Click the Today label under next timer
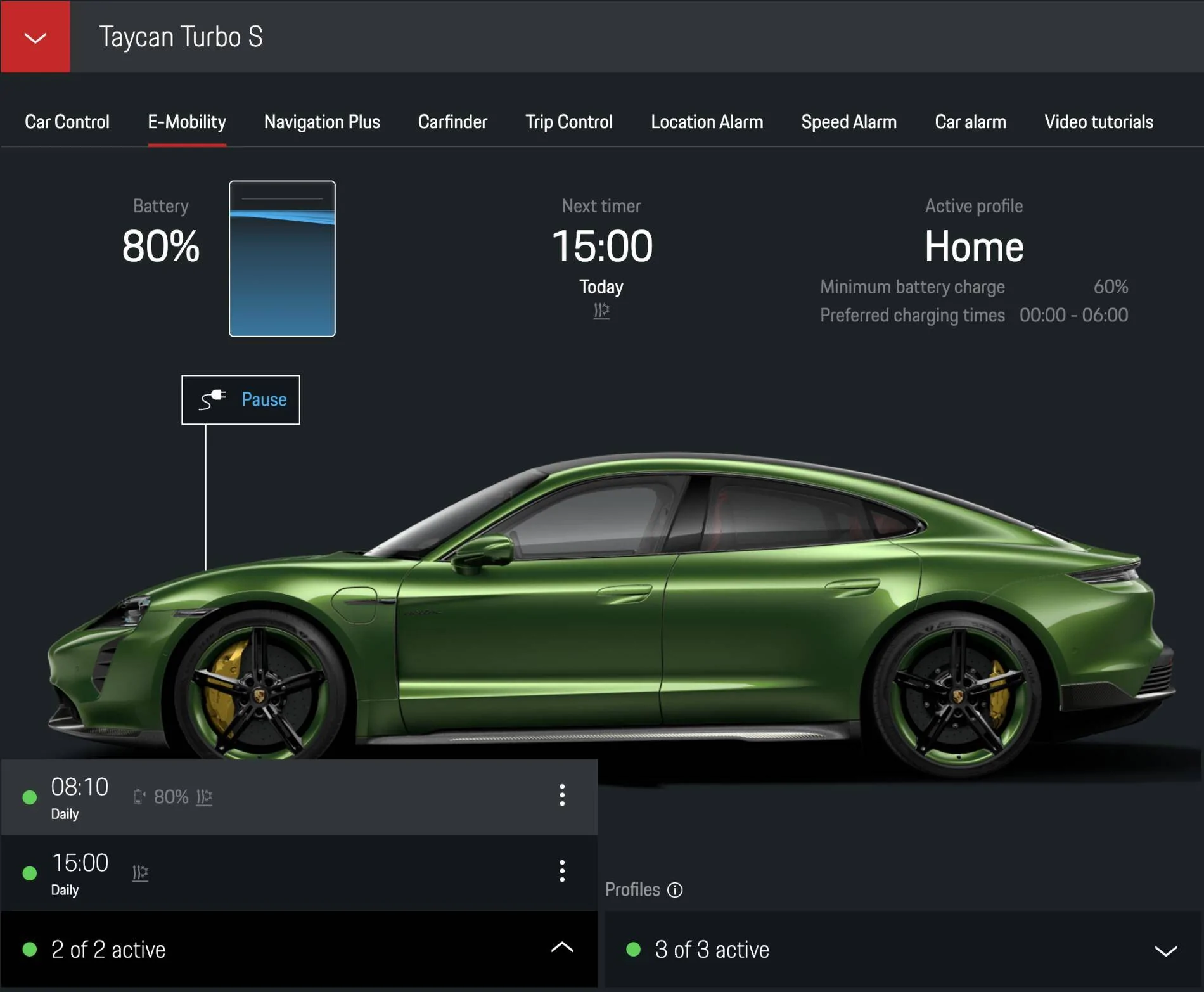This screenshot has width=1204, height=992. point(601,287)
